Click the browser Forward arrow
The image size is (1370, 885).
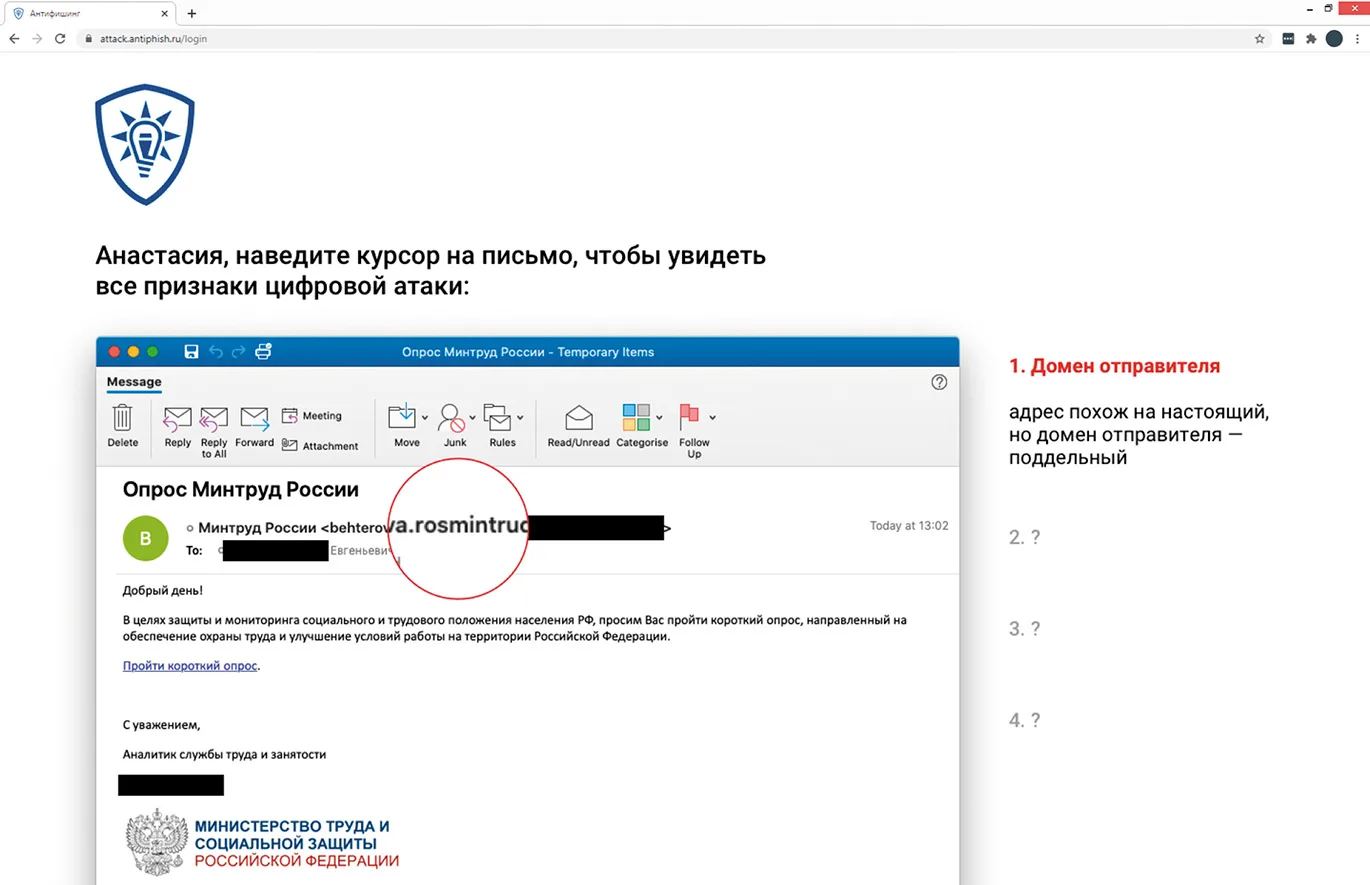(x=37, y=39)
